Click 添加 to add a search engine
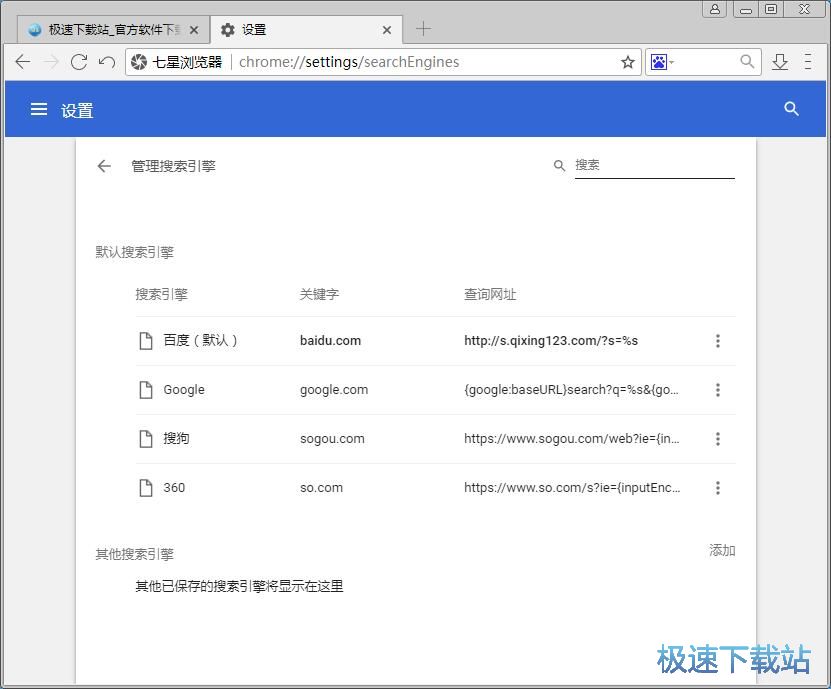 click(722, 551)
